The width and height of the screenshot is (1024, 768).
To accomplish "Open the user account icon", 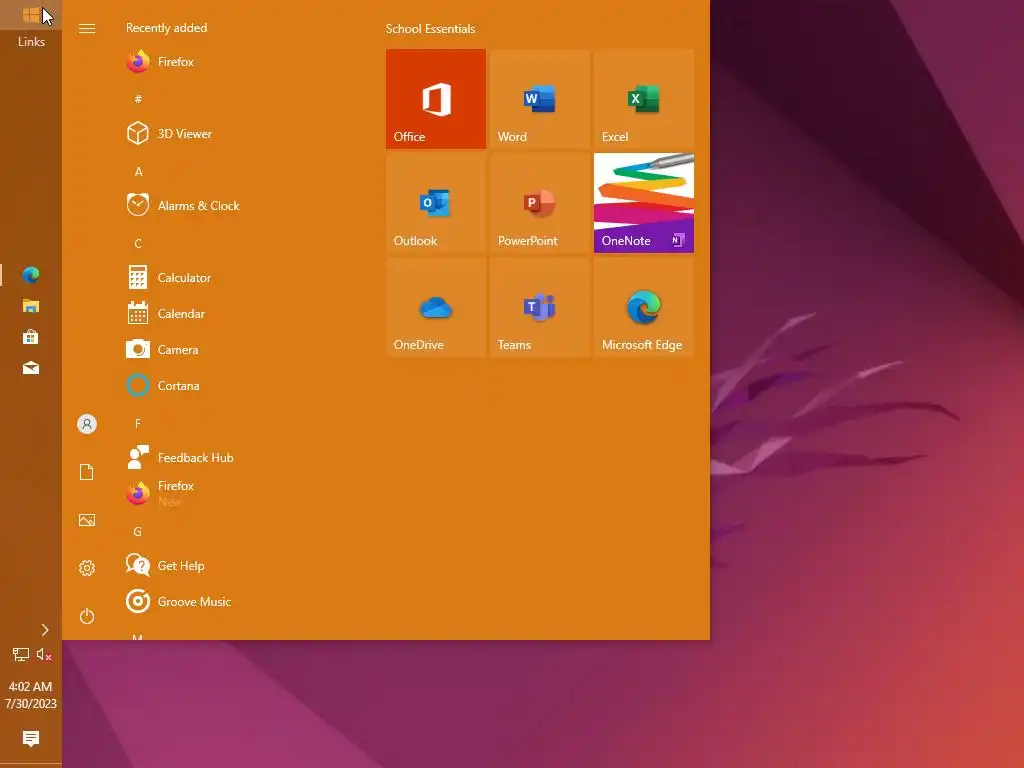I will click(87, 424).
